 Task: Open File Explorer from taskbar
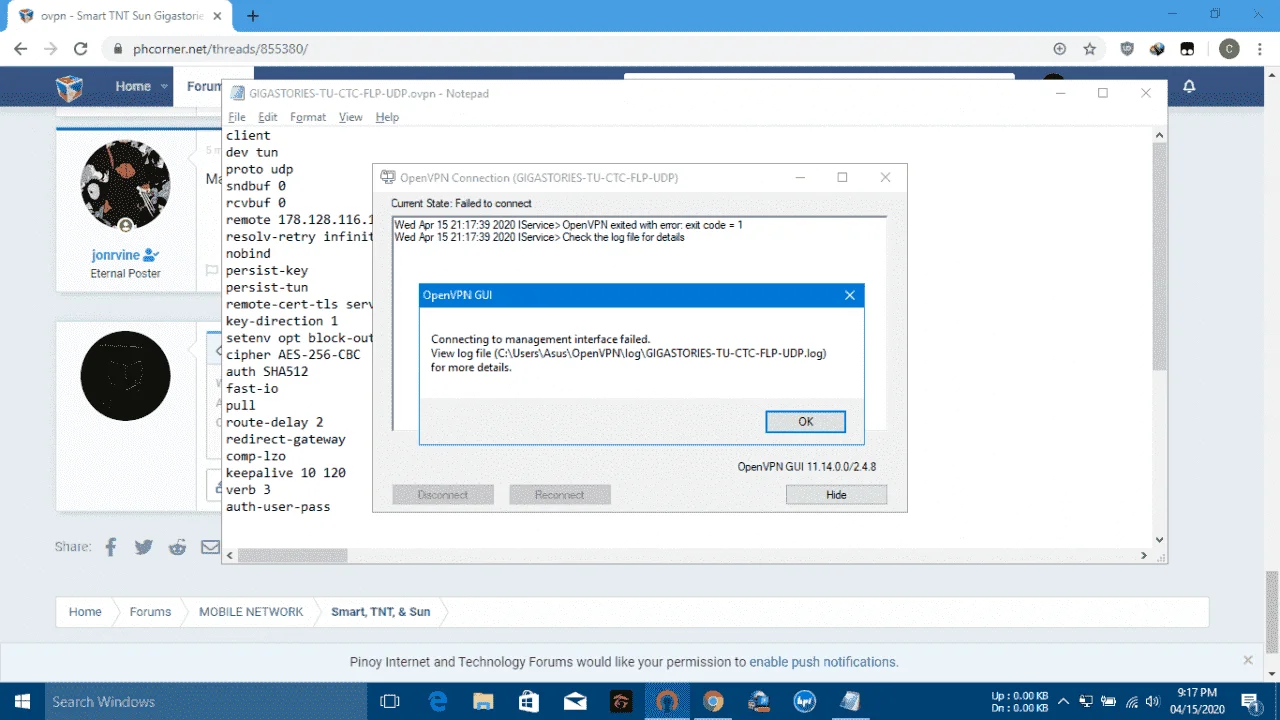[483, 701]
